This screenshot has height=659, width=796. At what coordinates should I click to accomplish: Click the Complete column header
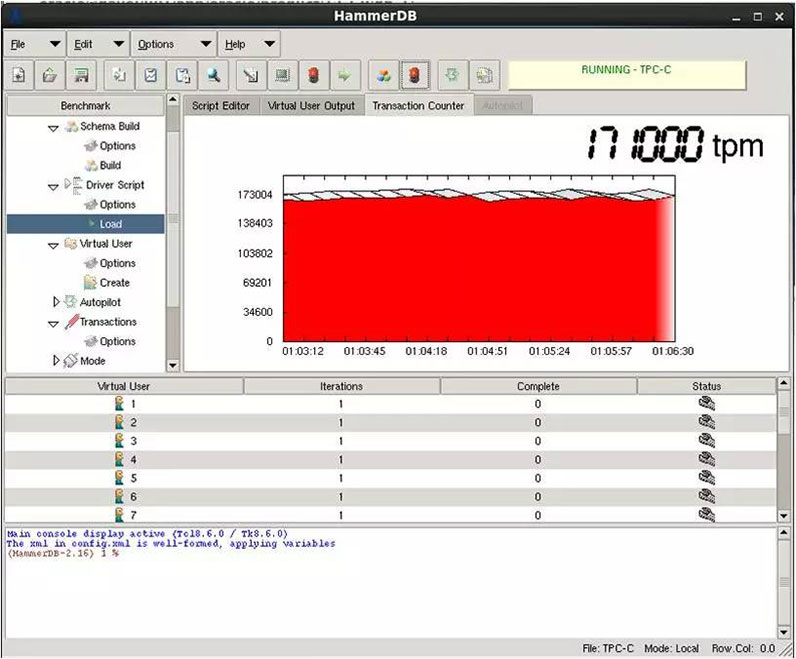click(x=538, y=386)
